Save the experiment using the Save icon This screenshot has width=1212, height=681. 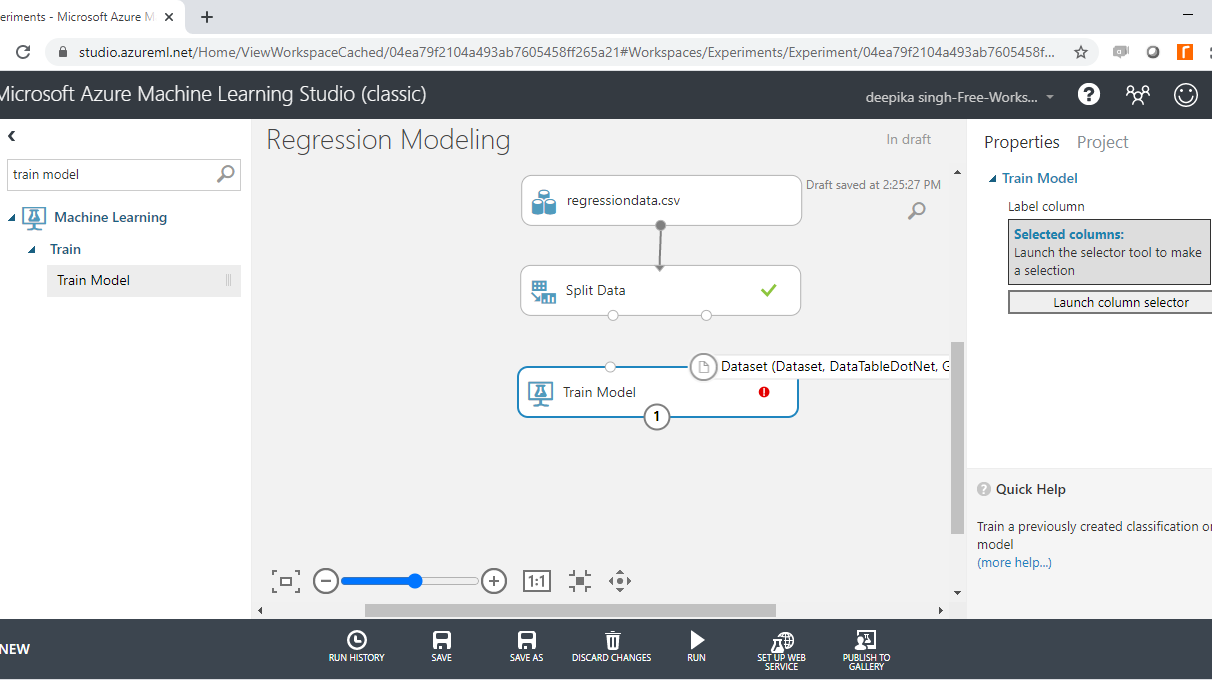coord(441,646)
